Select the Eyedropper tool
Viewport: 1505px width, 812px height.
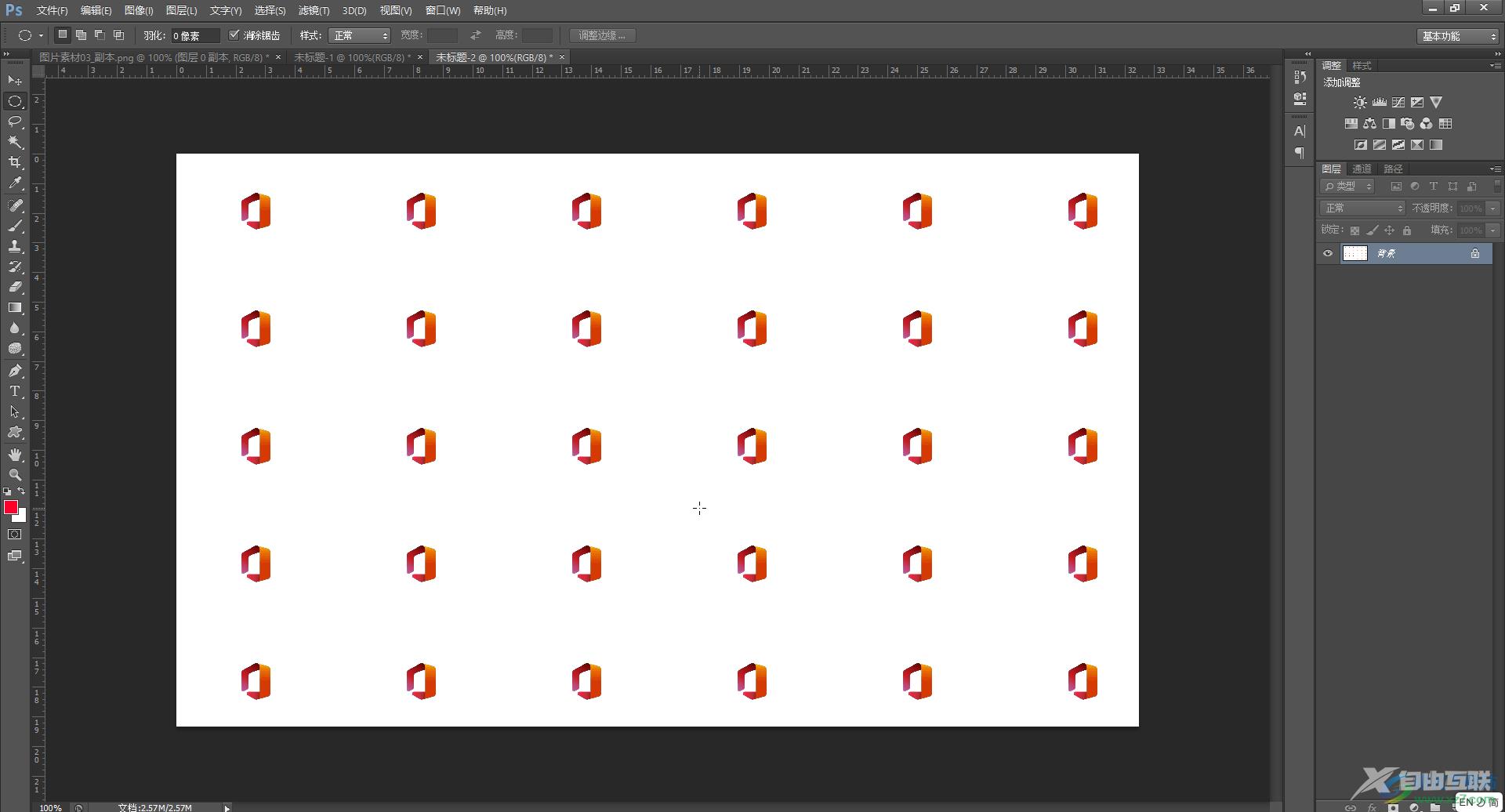(15, 183)
